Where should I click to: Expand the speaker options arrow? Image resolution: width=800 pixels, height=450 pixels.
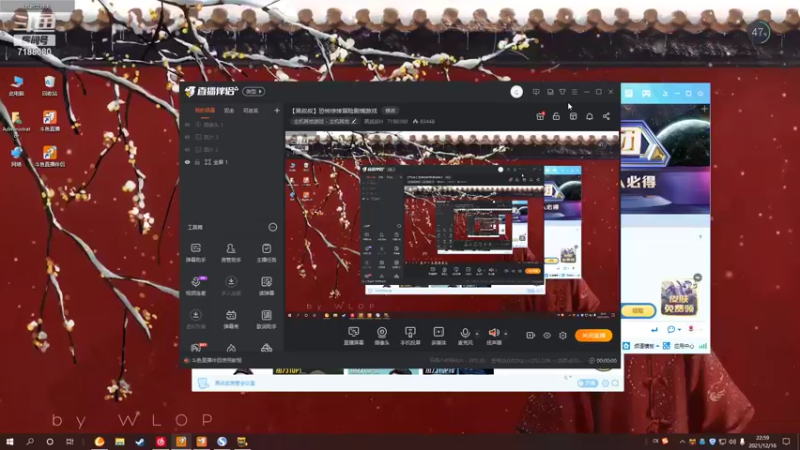click(506, 334)
